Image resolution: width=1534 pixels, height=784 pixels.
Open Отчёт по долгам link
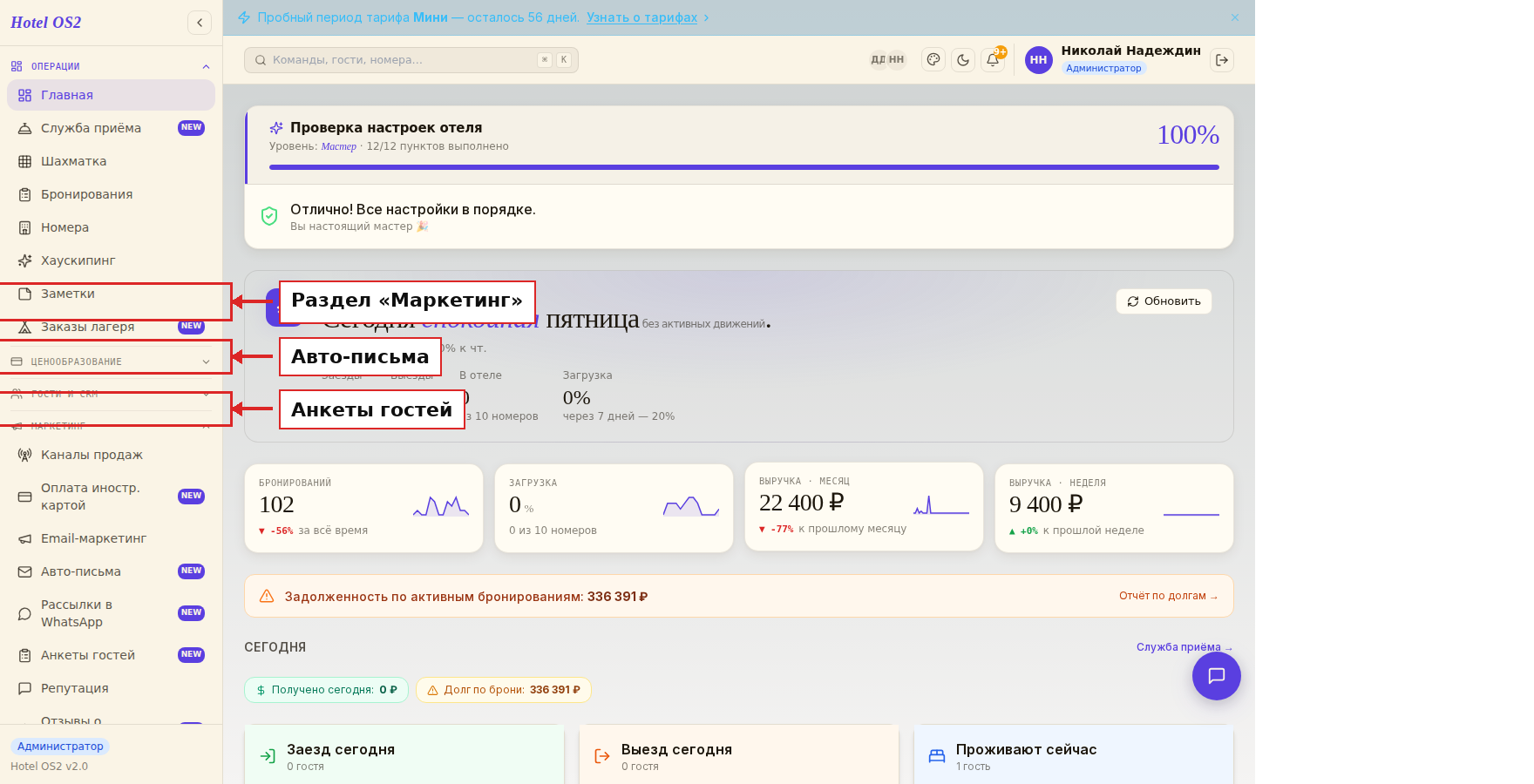[1168, 596]
